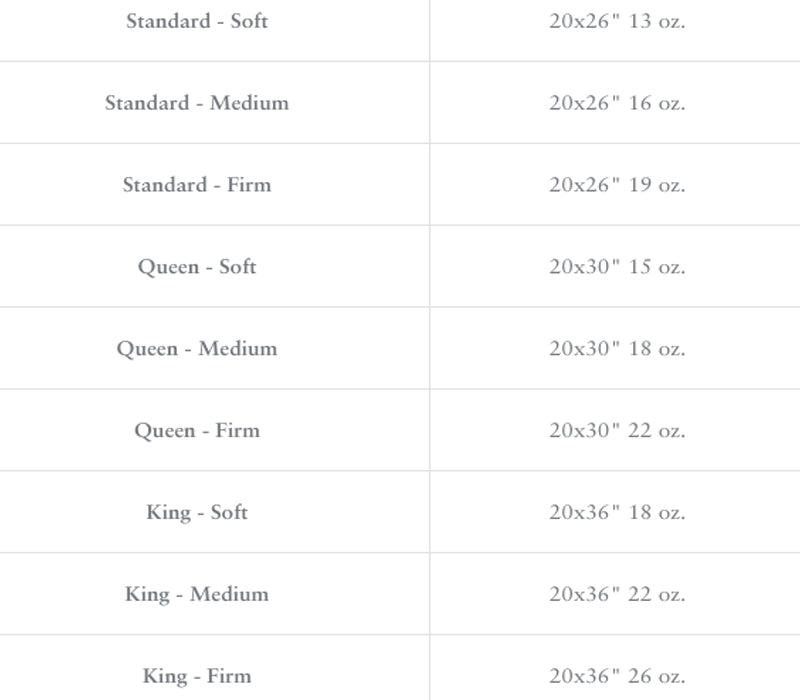Click 20x26" dimension in the 13 oz. row
Image resolution: width=800 pixels, height=700 pixels.
pyautogui.click(x=584, y=21)
